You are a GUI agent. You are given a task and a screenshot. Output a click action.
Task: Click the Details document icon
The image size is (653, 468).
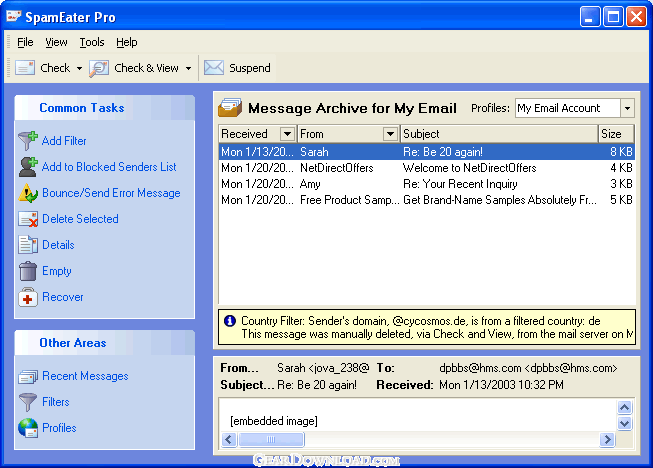[x=28, y=245]
